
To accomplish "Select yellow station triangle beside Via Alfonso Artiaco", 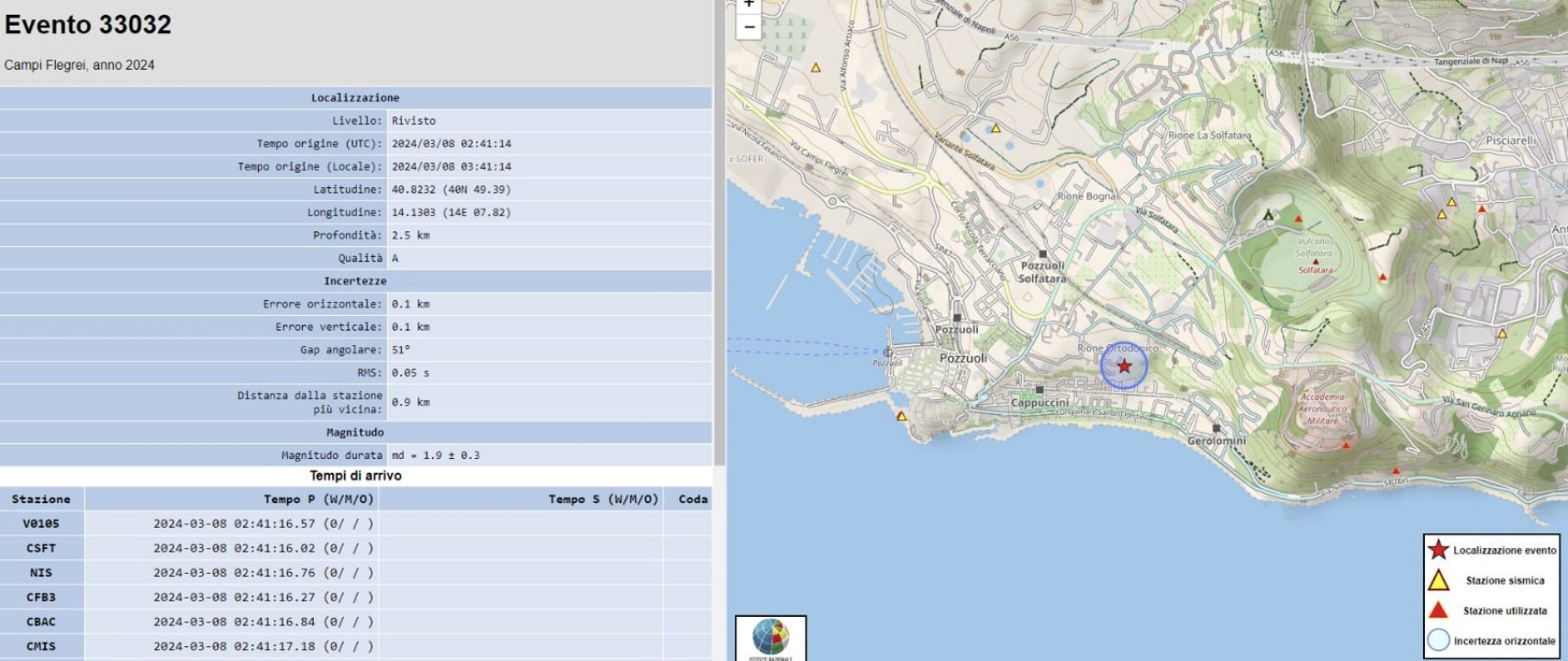I will point(816,68).
